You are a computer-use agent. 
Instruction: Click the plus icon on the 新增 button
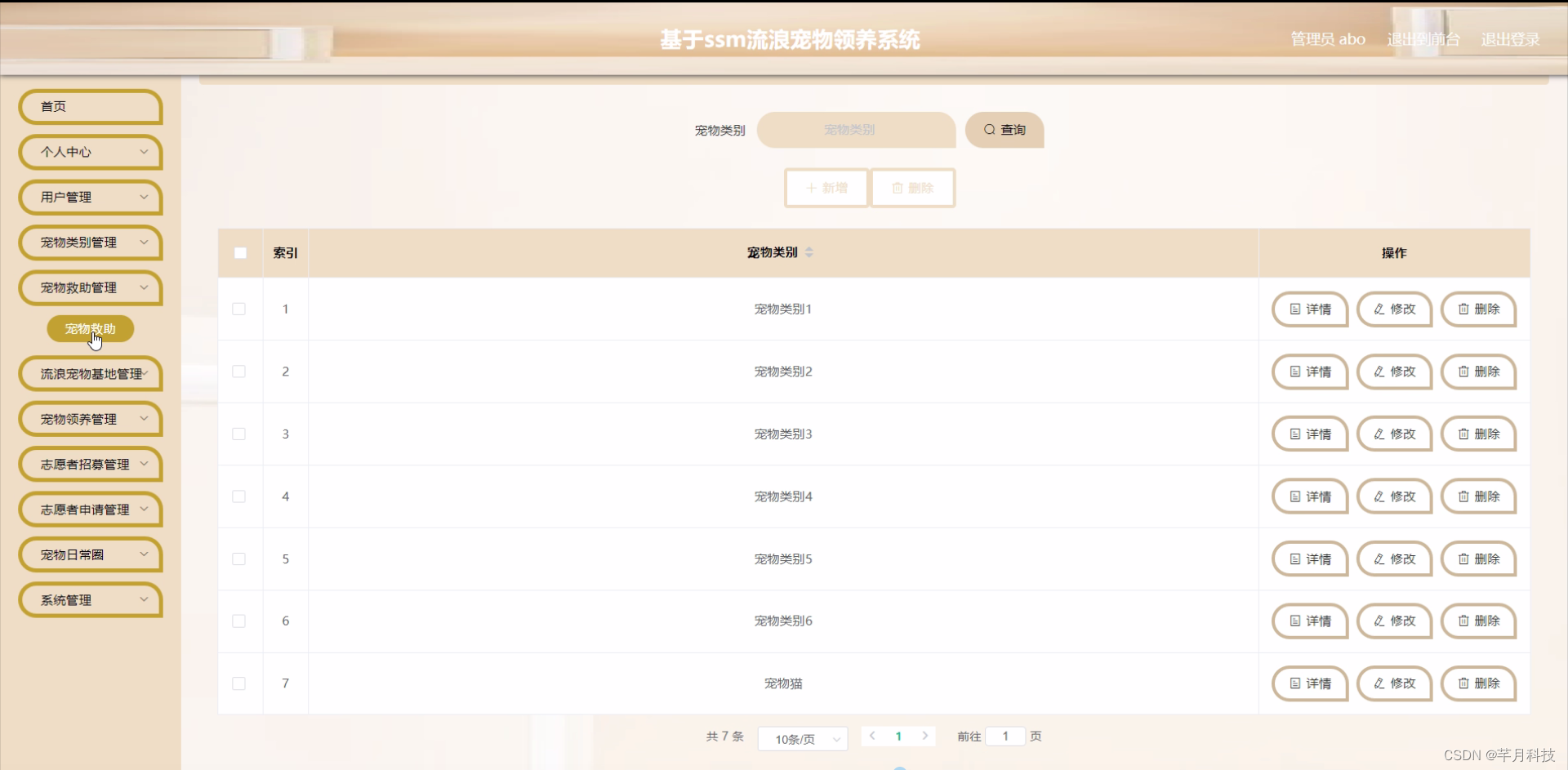click(x=812, y=188)
